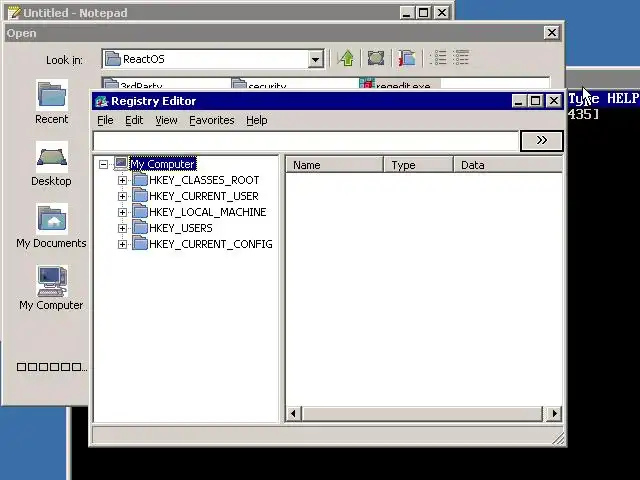640x480 pixels.
Task: Click the HKEY_CURRENT_USER folder icon
Action: pyautogui.click(x=140, y=196)
